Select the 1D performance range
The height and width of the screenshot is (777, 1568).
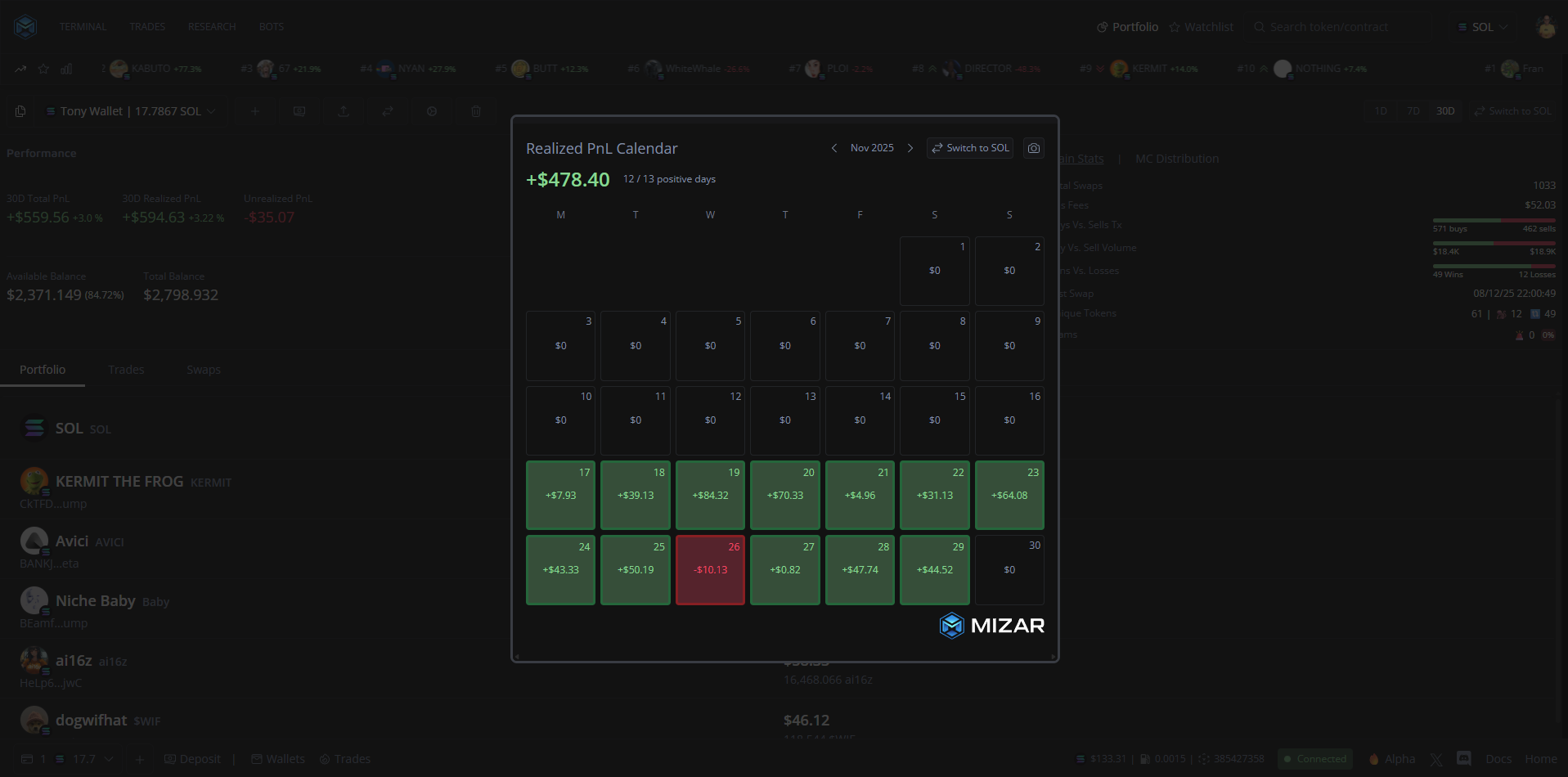pyautogui.click(x=1381, y=111)
